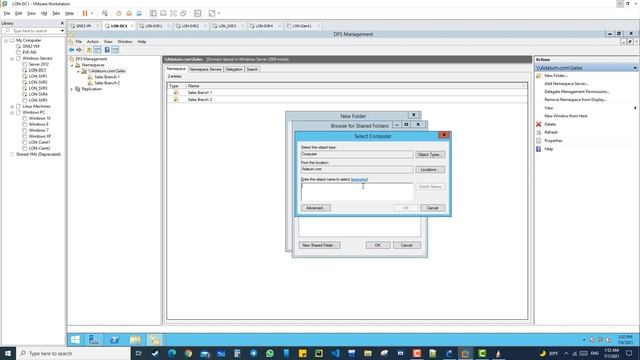Click the guest Windows Start button
This screenshot has height=360, width=640.
(75, 340)
